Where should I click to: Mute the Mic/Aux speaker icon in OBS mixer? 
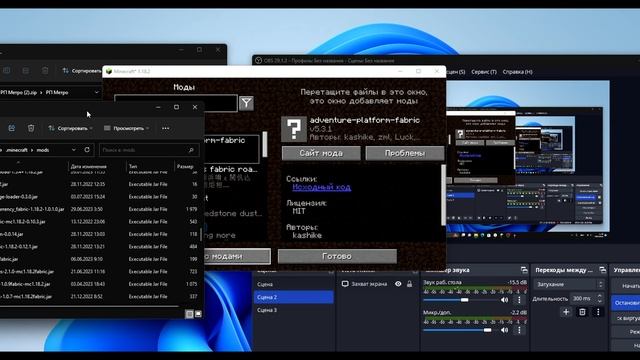(504, 330)
